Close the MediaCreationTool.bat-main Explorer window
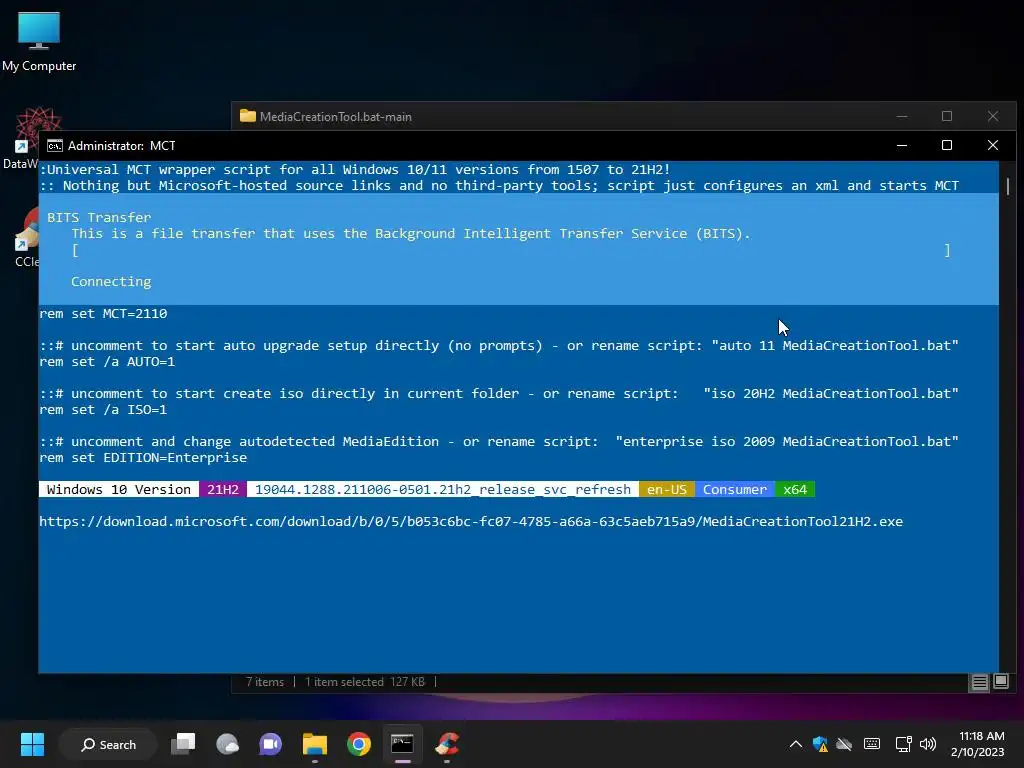Image resolution: width=1024 pixels, height=768 pixels. coord(993,116)
